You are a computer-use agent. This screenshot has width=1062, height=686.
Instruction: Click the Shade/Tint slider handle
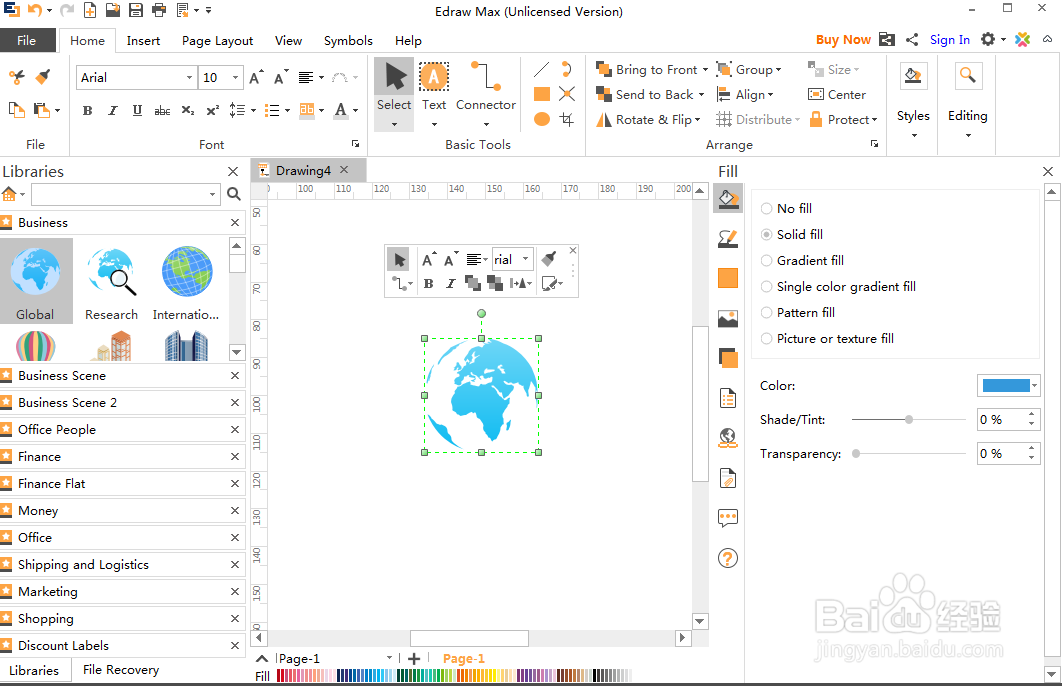click(x=909, y=420)
